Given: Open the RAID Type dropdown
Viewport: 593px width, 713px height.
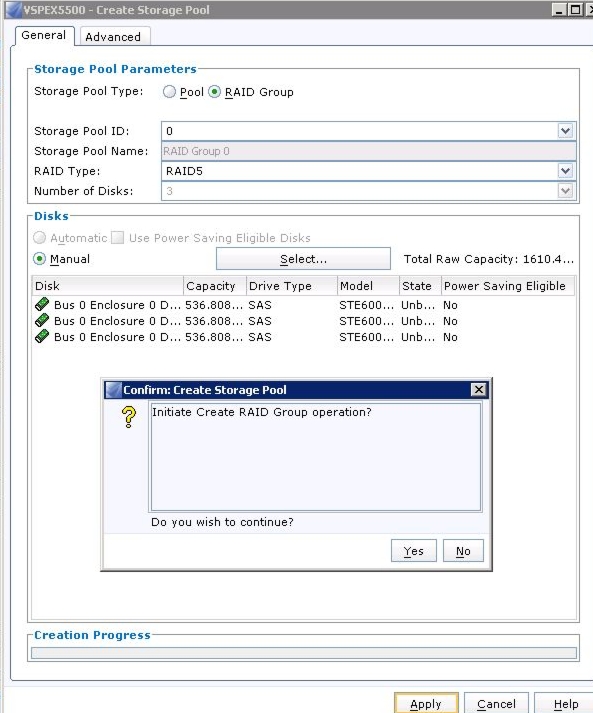Looking at the screenshot, I should [565, 171].
